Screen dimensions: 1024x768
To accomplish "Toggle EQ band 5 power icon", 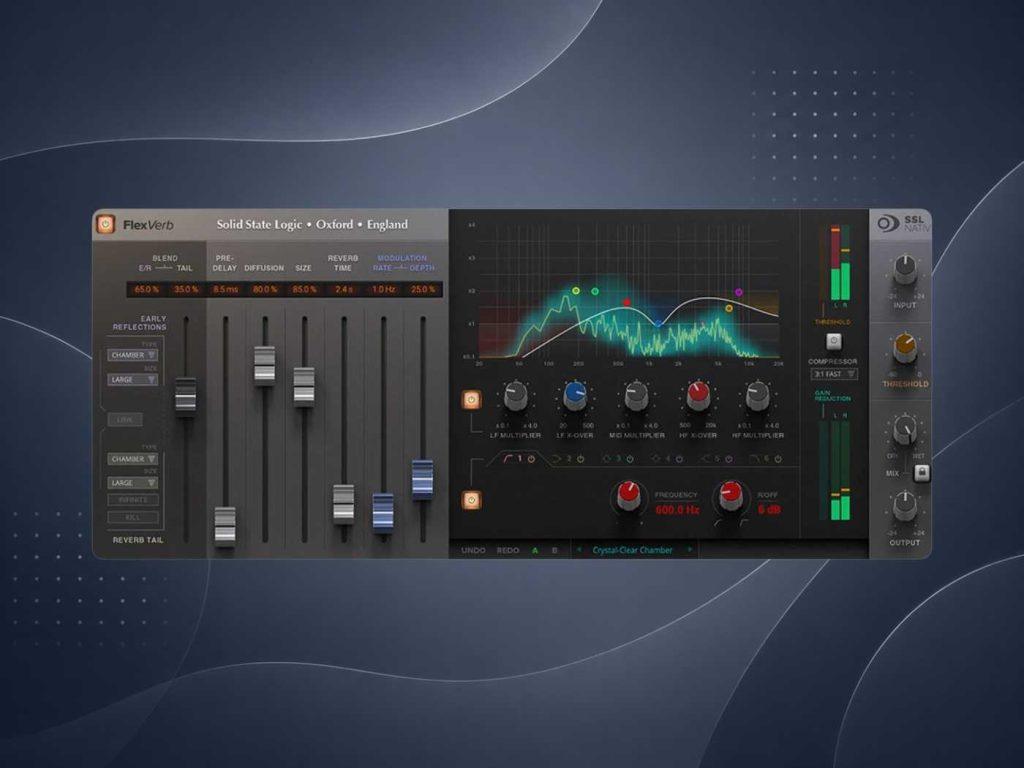I will 729,459.
